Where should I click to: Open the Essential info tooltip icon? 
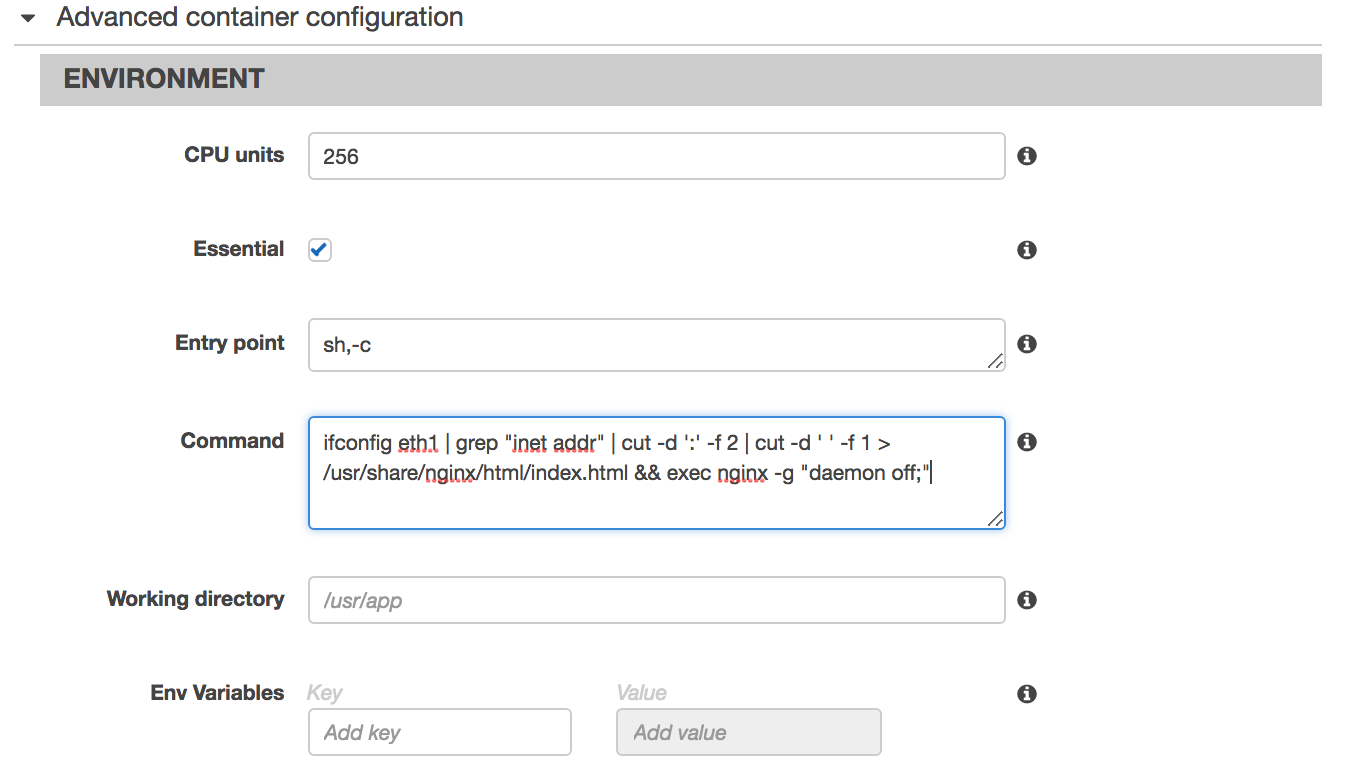click(1026, 250)
